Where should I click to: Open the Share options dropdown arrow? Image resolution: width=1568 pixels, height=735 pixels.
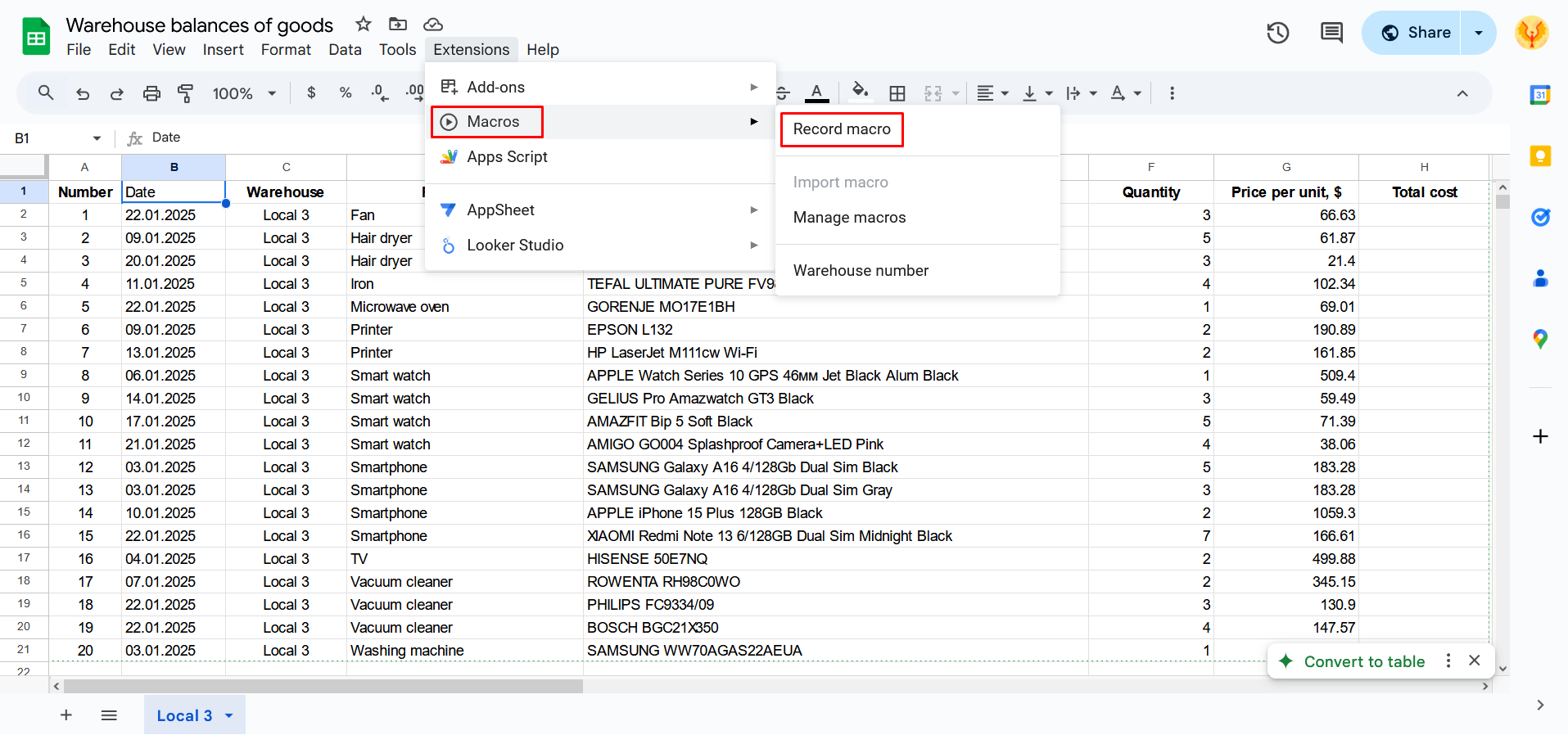(1479, 33)
